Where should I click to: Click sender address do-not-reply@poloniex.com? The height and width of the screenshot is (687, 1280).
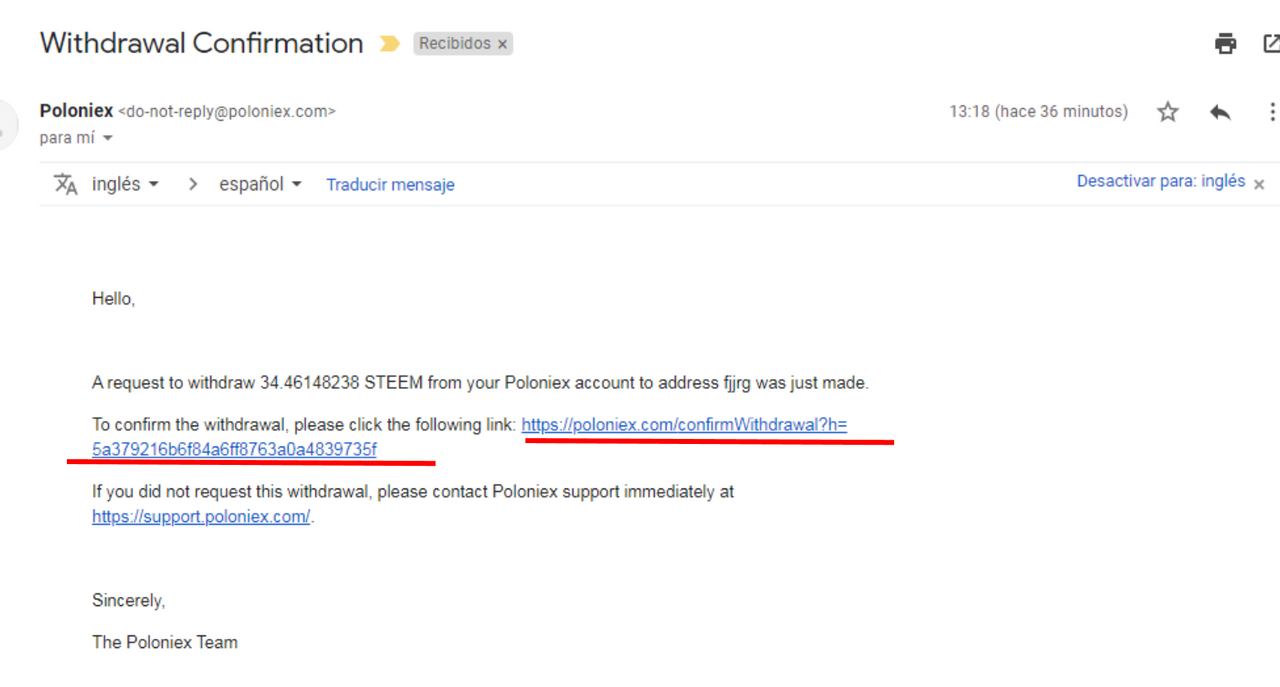pyautogui.click(x=227, y=112)
